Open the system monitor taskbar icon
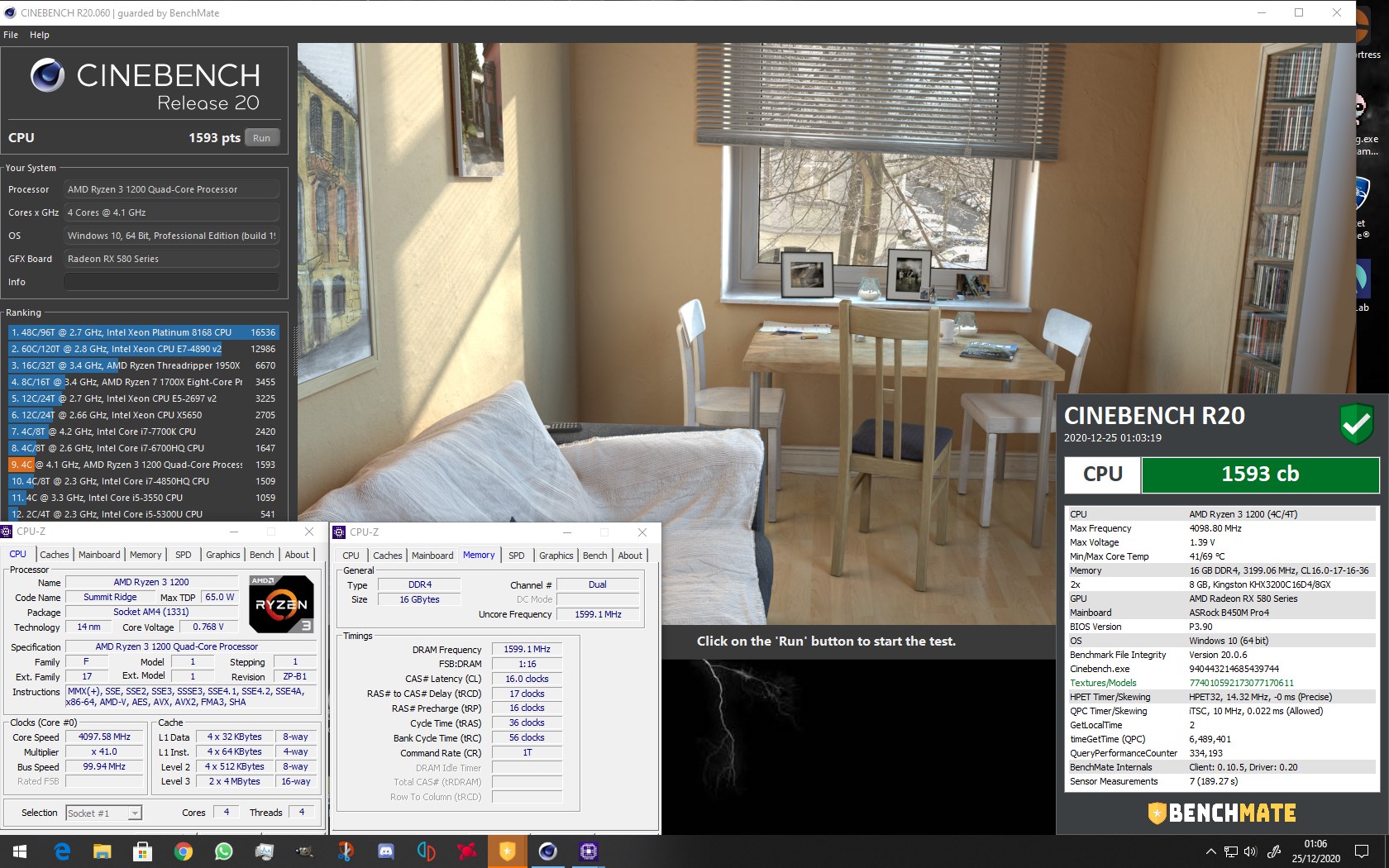The image size is (1389, 868). (264, 851)
